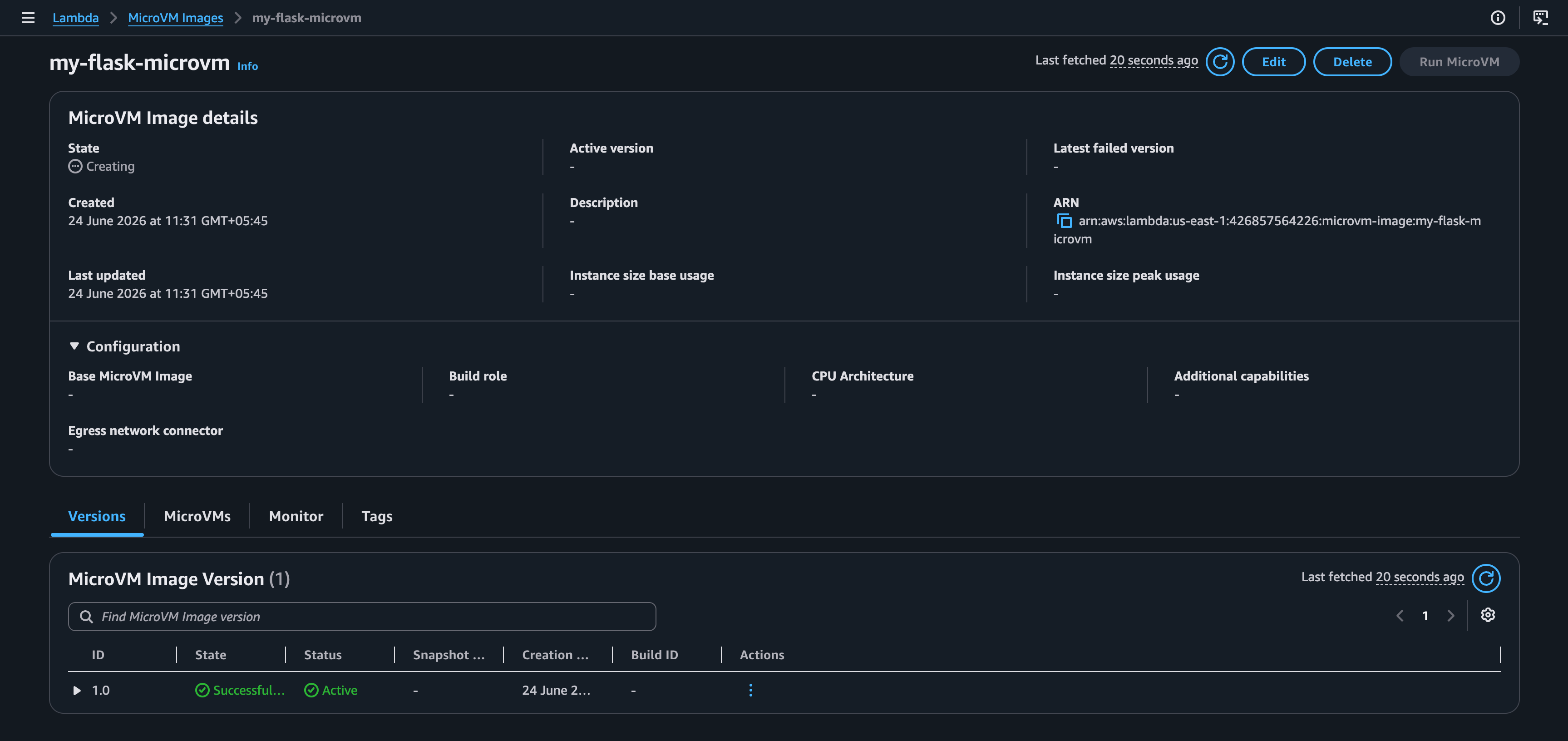Click the 'Last fetched 20 seconds ago' text in header

pyautogui.click(x=1116, y=60)
